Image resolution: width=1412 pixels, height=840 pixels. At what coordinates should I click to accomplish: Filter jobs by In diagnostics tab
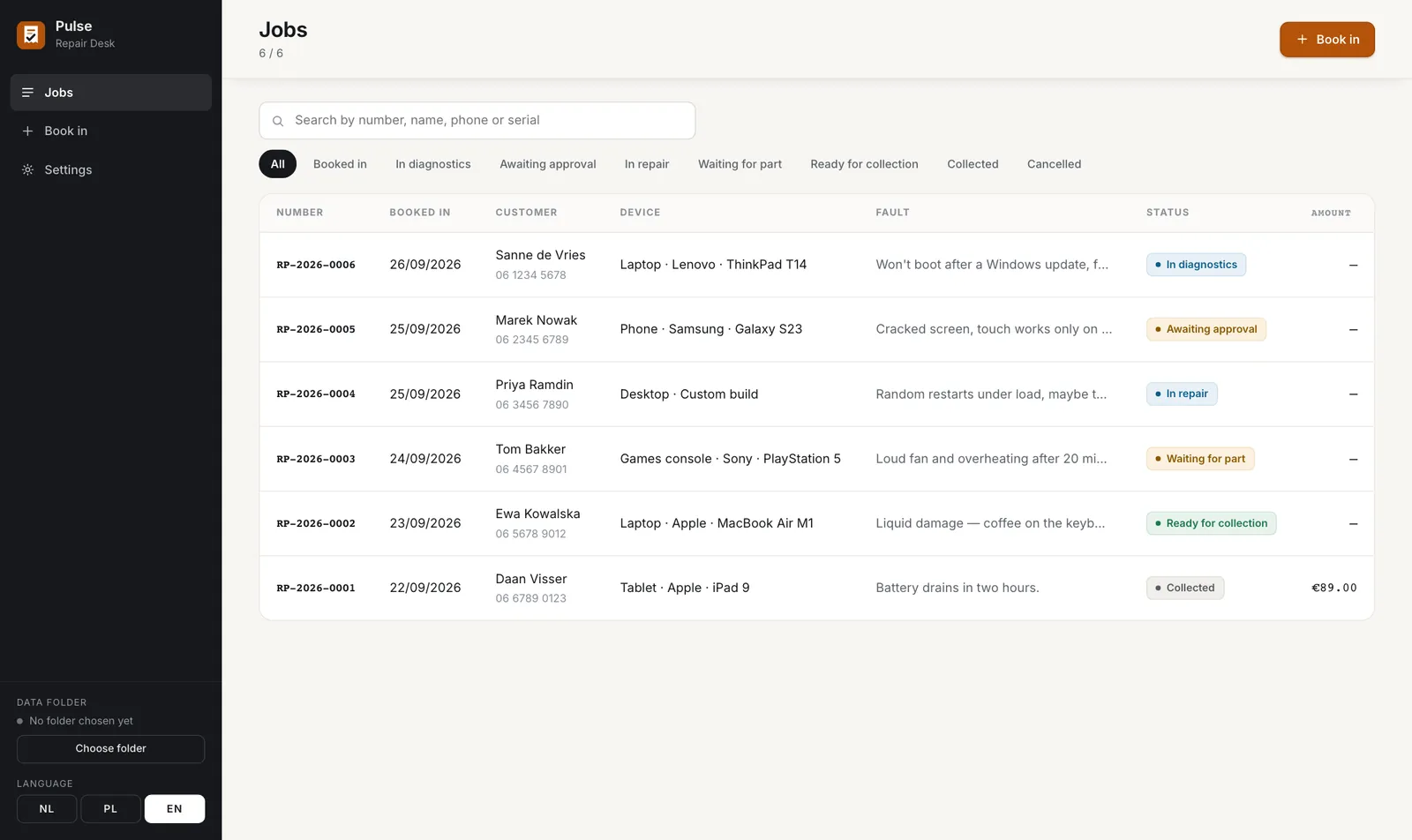coord(433,164)
